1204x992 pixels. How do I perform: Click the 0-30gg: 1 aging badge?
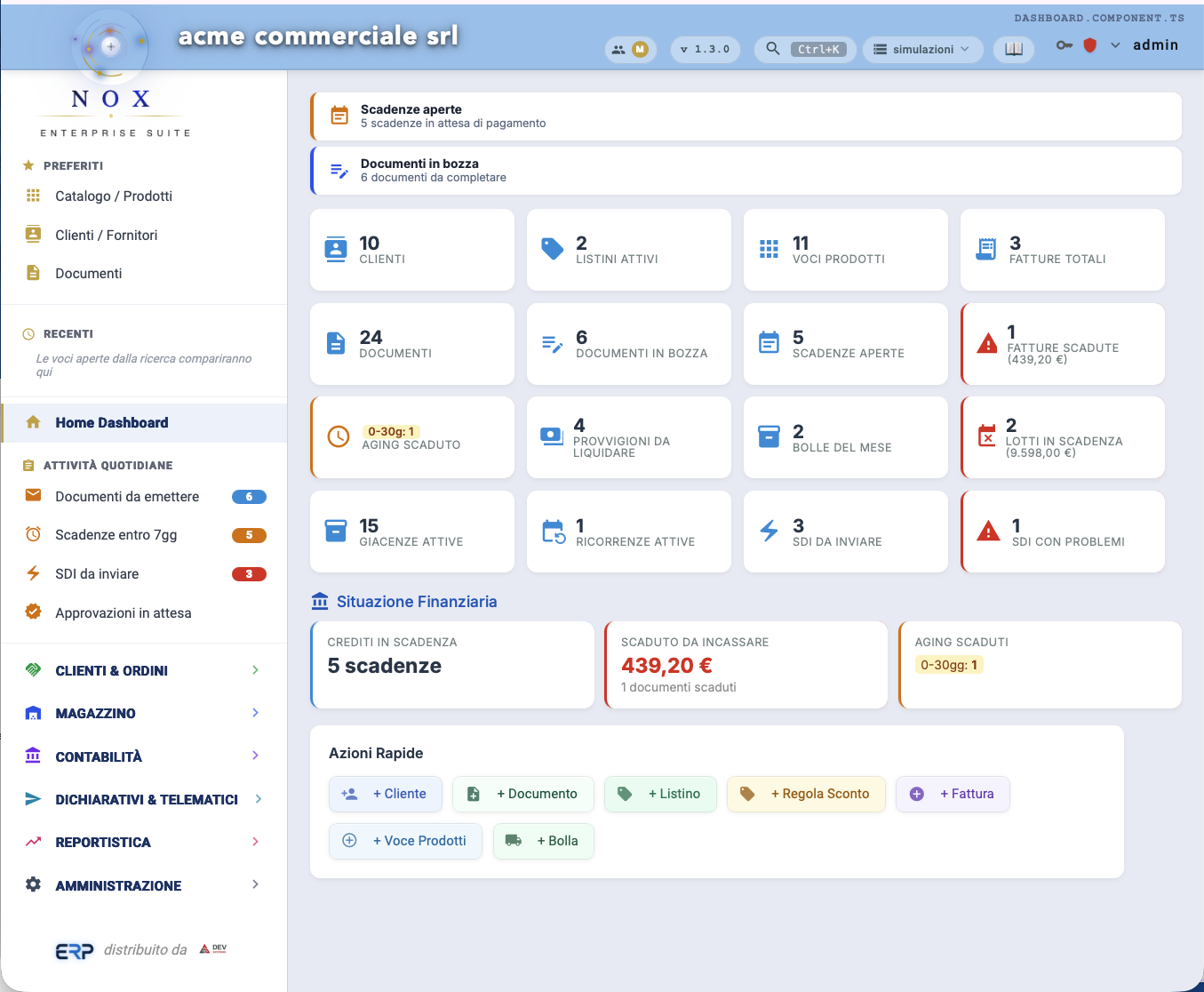click(x=949, y=664)
